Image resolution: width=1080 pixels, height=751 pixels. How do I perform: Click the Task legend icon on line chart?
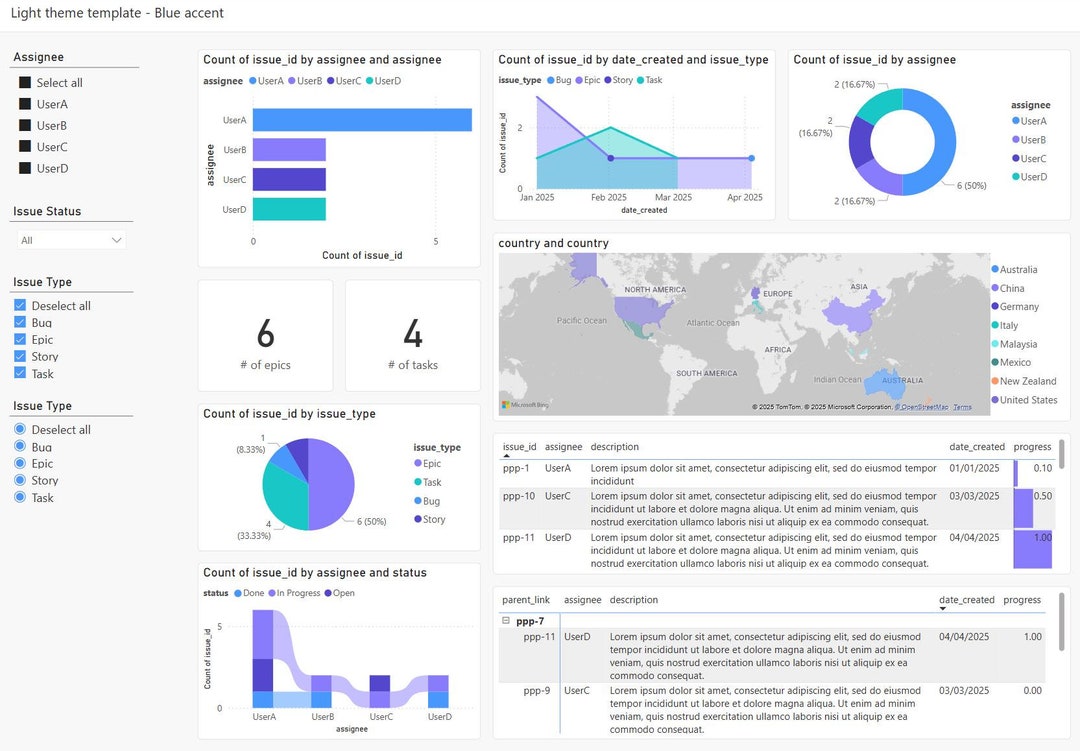tap(639, 80)
